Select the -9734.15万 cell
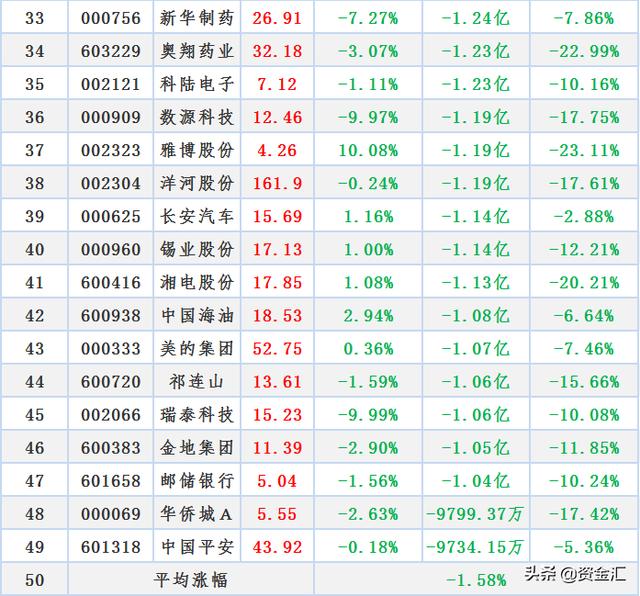The image size is (640, 596). coord(475,547)
